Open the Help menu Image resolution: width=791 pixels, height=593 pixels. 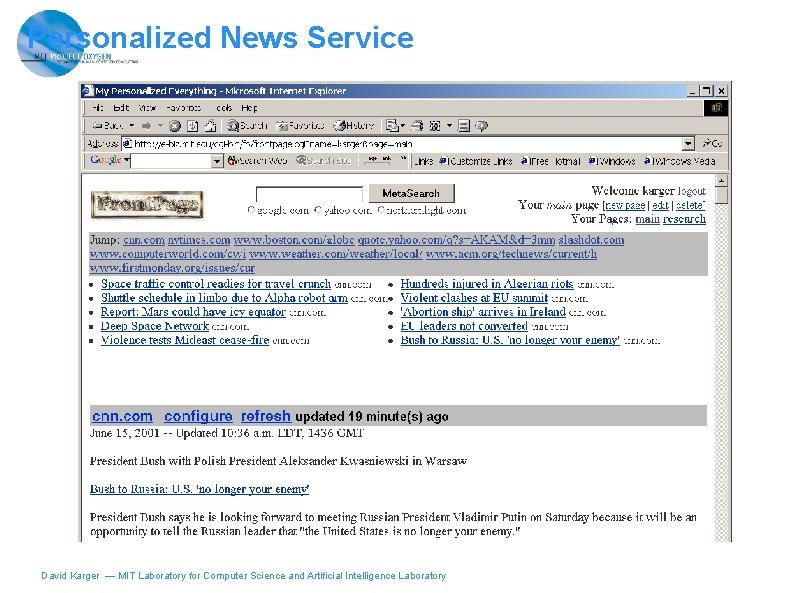coord(249,107)
